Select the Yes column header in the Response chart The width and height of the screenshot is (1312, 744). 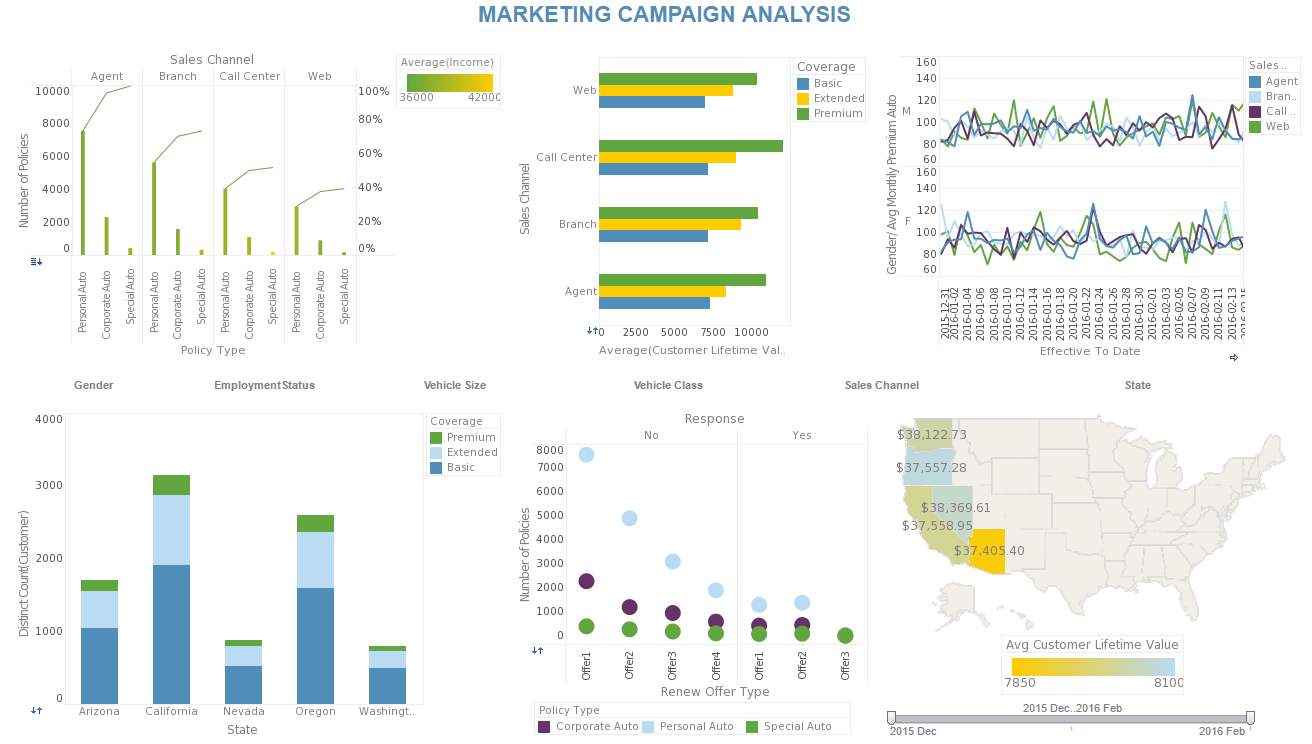coord(802,435)
